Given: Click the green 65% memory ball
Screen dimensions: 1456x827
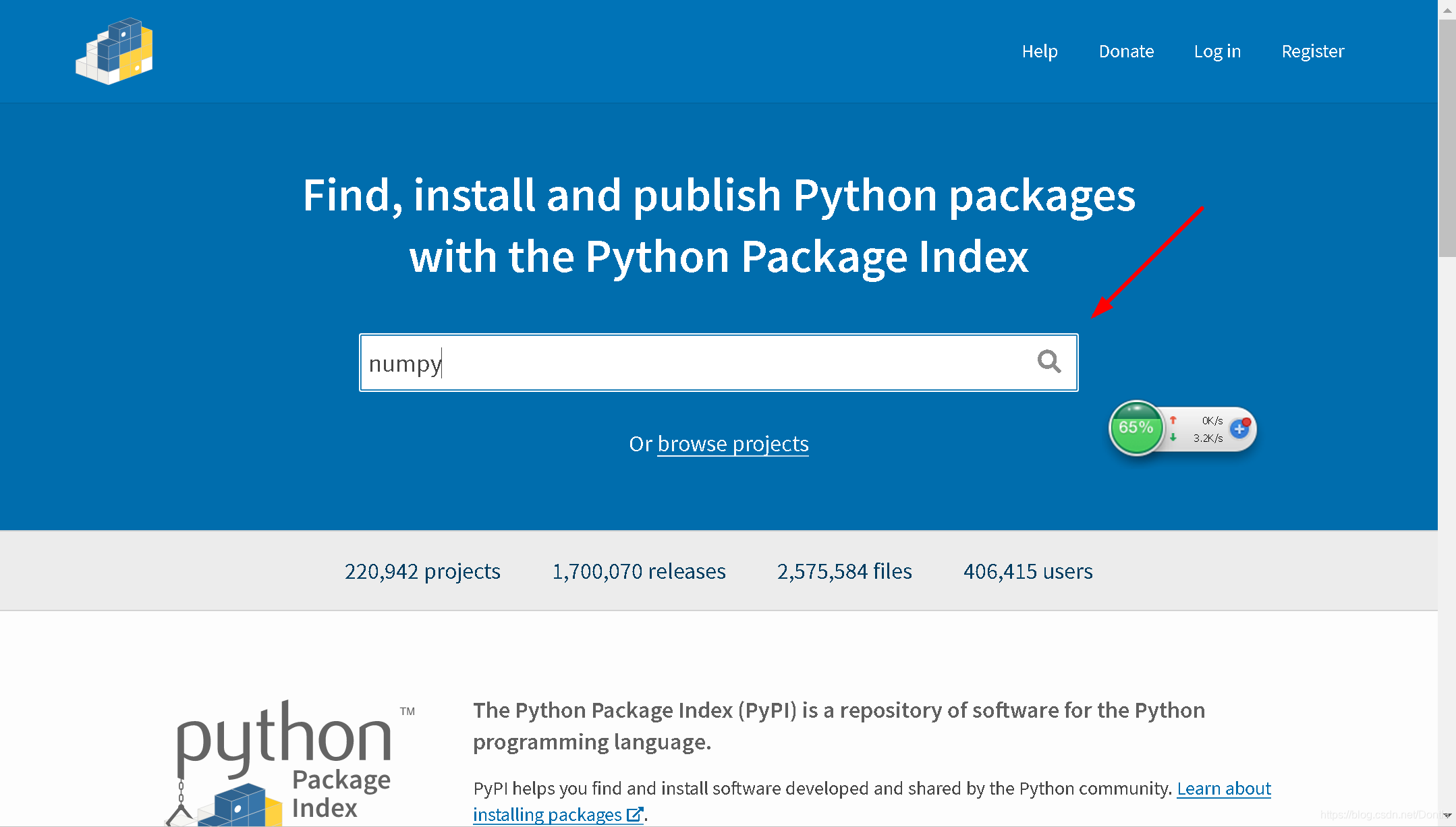Looking at the screenshot, I should pos(1136,428).
